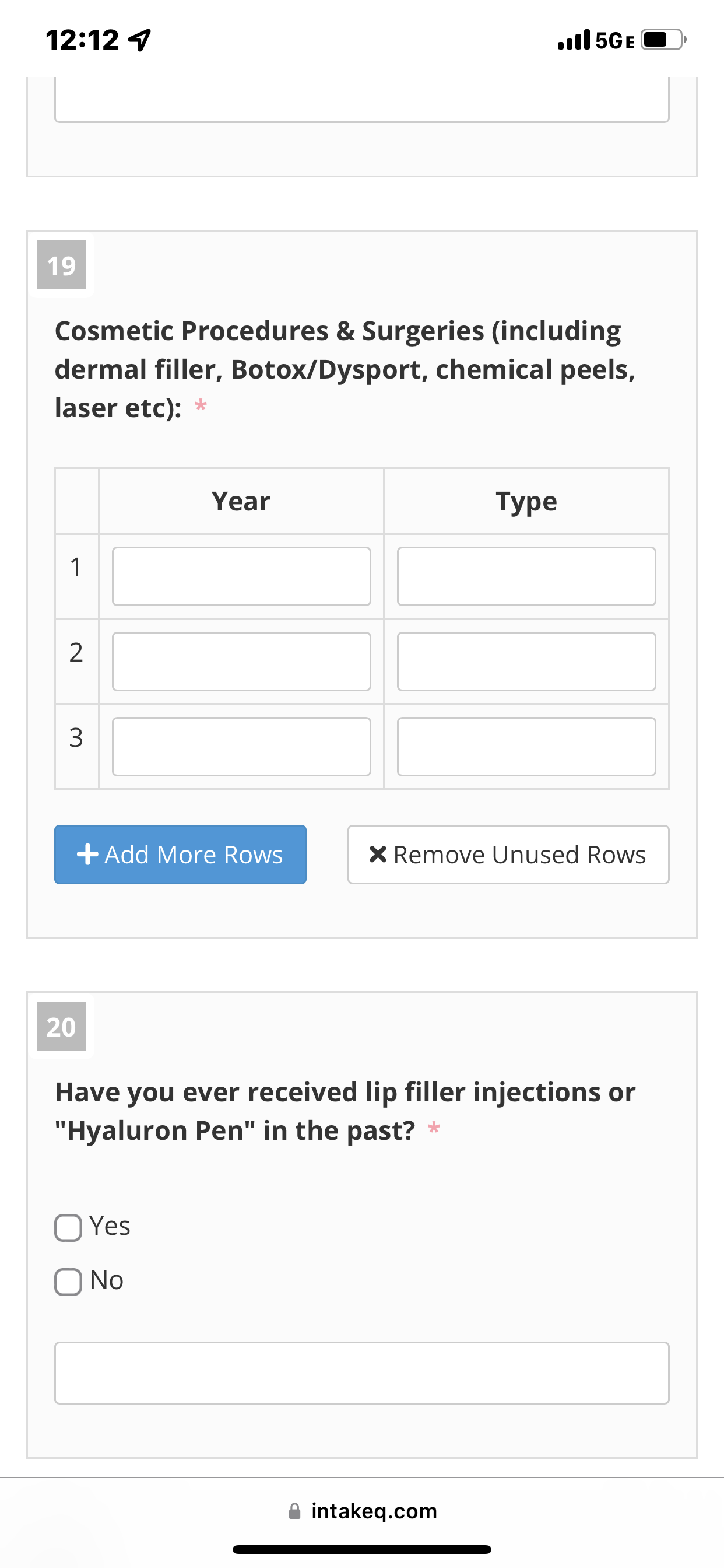The height and width of the screenshot is (1568, 724).
Task: Click Remove Unused Rows button
Action: 508,854
